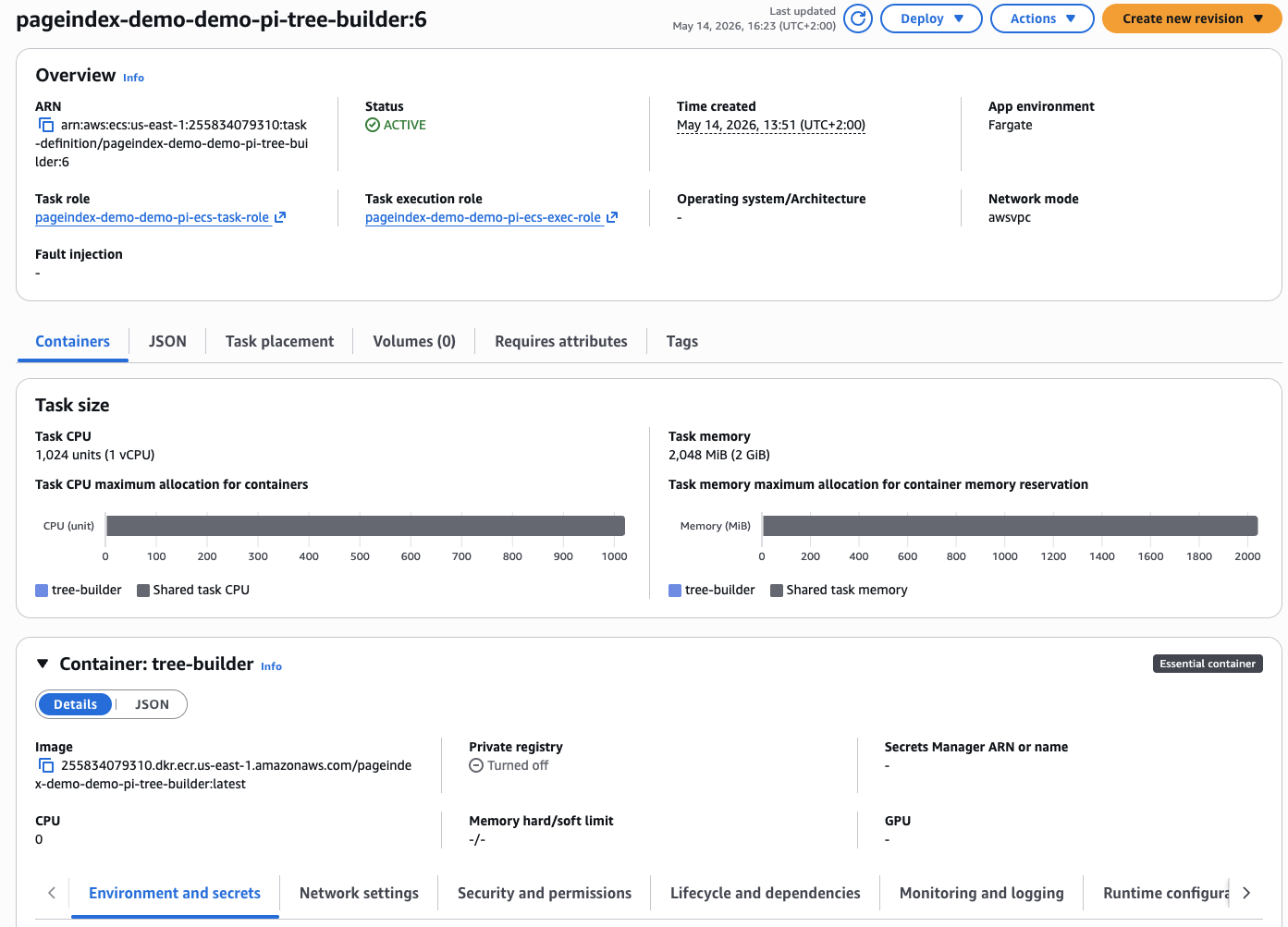The image size is (1288, 927).
Task: Open the Requires attributes tab
Action: tap(561, 341)
